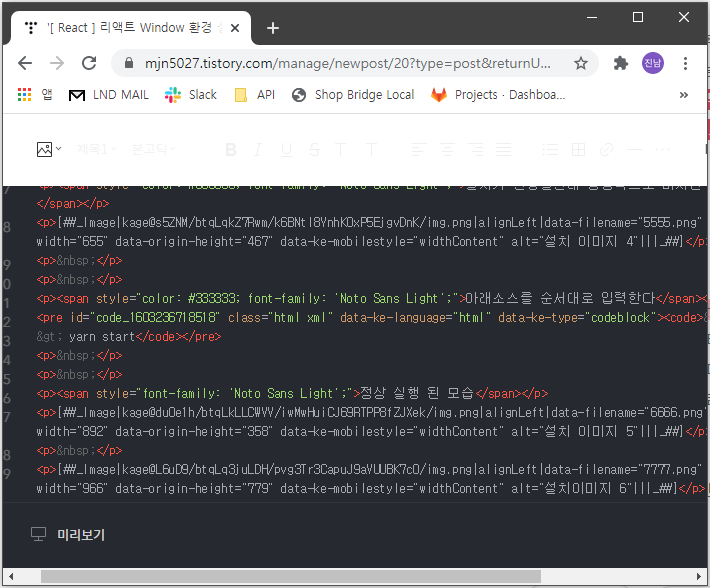Open the text color tool
Image resolution: width=710 pixels, height=588 pixels.
click(341, 149)
